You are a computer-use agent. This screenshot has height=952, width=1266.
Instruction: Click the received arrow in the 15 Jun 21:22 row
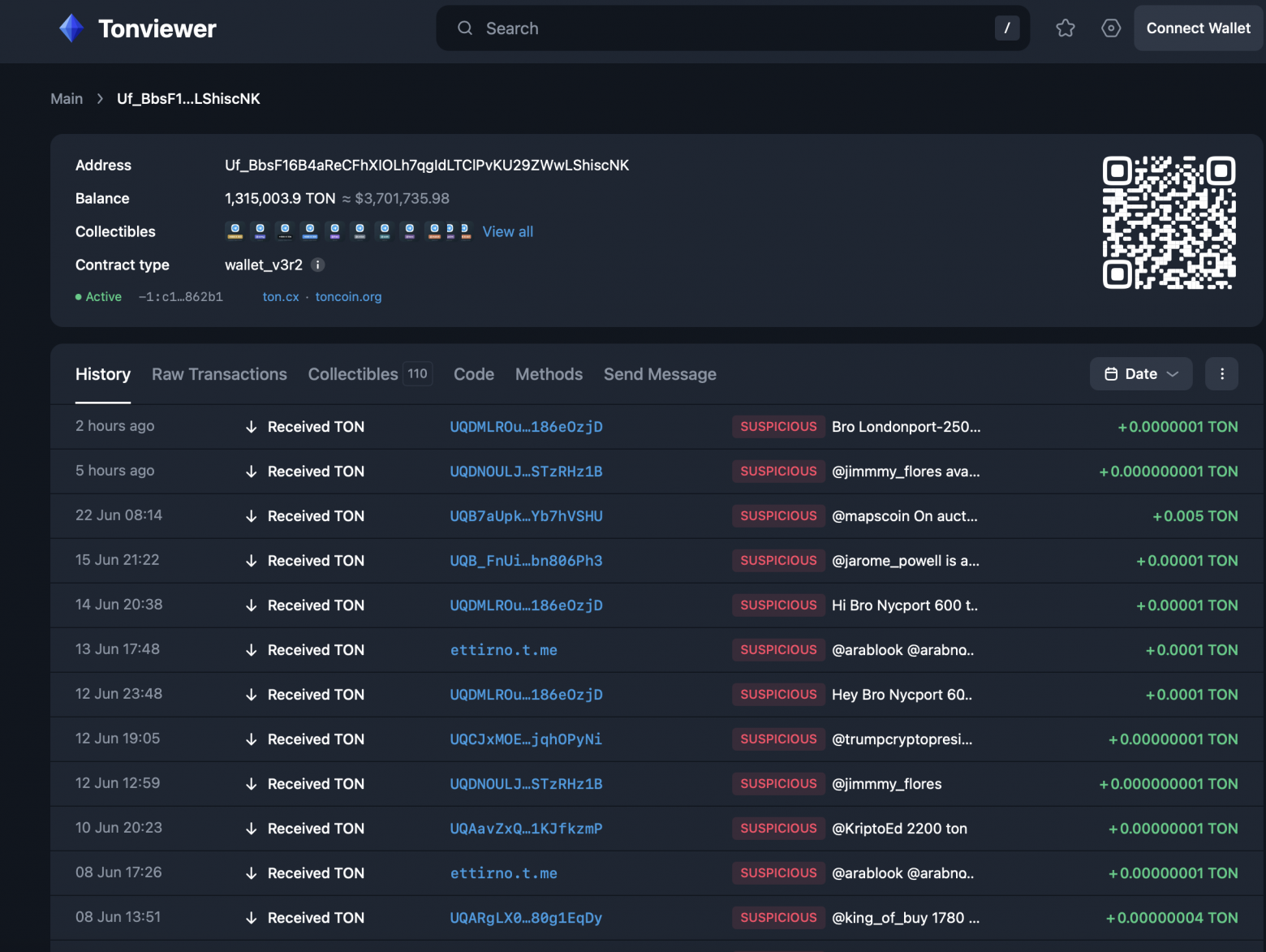(x=252, y=561)
